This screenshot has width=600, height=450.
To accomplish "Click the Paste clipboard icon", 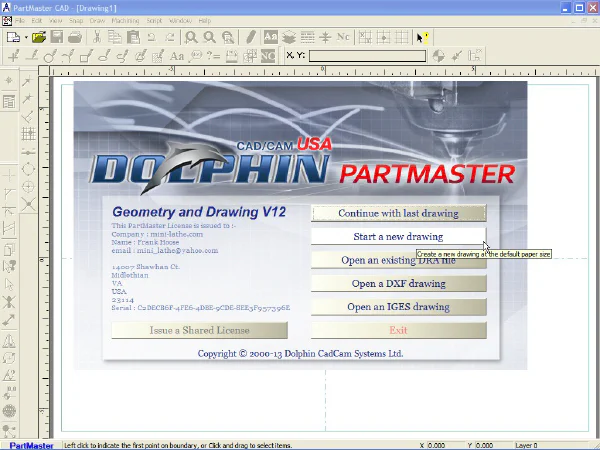I will [x=133, y=37].
